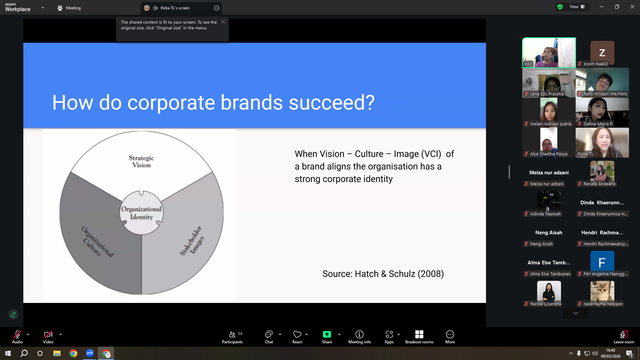
Task: Dismiss the shared content size notification
Action: (223, 22)
